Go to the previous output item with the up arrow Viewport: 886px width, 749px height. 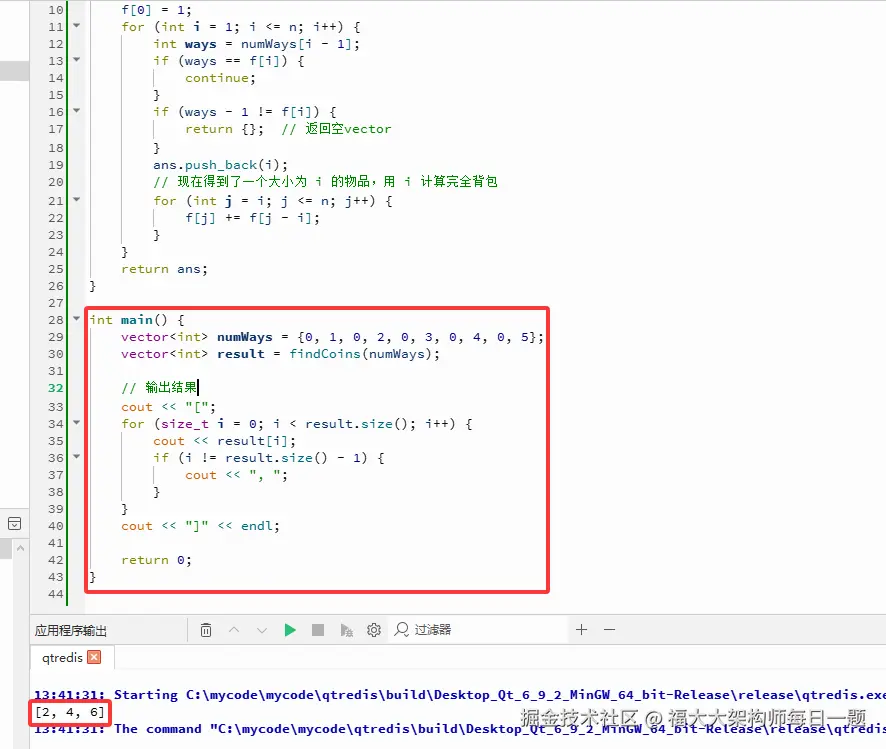(234, 630)
